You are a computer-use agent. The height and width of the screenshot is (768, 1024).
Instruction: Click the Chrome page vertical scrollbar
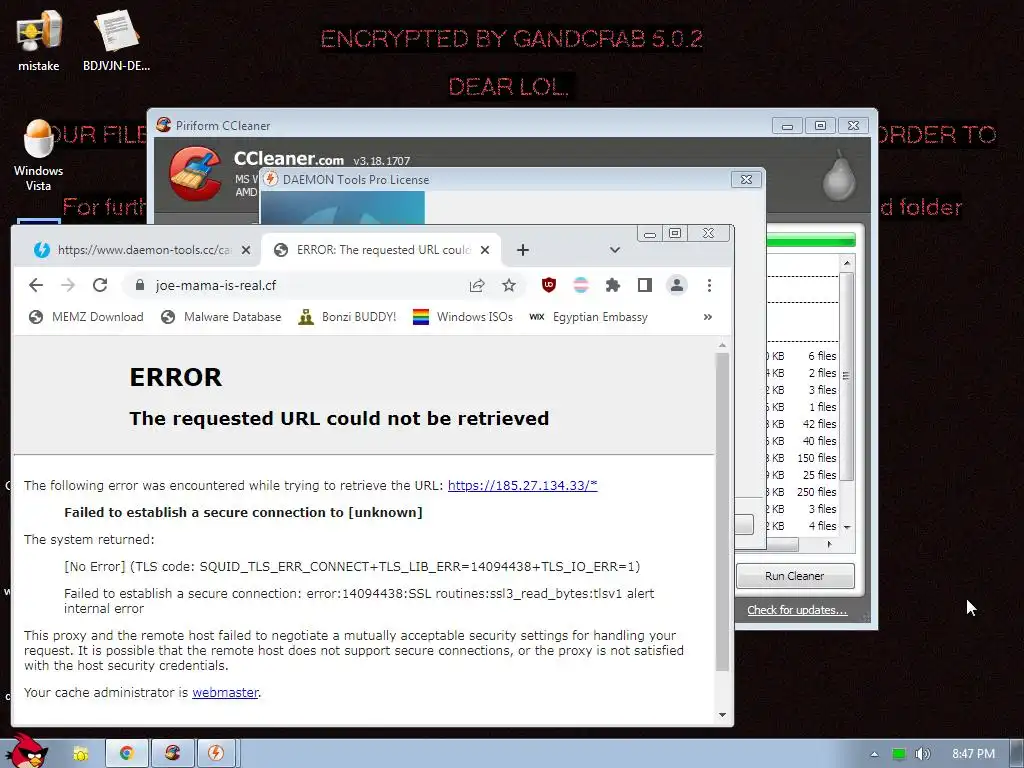[722, 511]
